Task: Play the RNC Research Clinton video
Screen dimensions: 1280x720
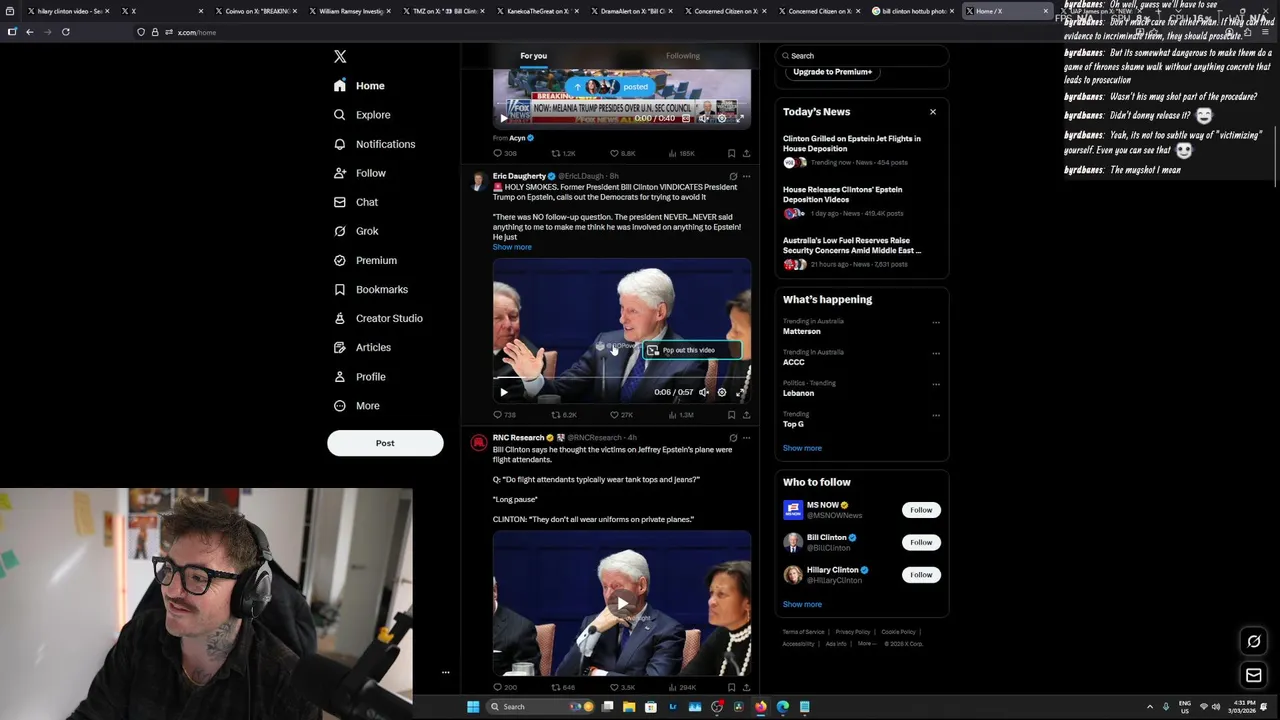Action: [x=622, y=603]
